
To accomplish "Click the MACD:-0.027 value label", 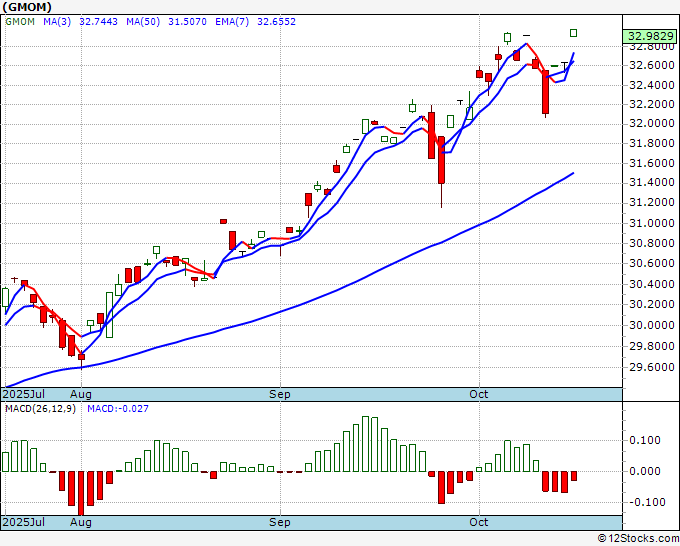I will click(x=118, y=409).
